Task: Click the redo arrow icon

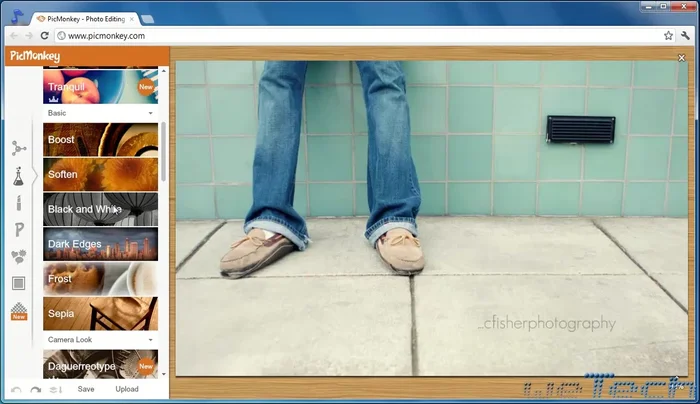Action: pyautogui.click(x=35, y=390)
